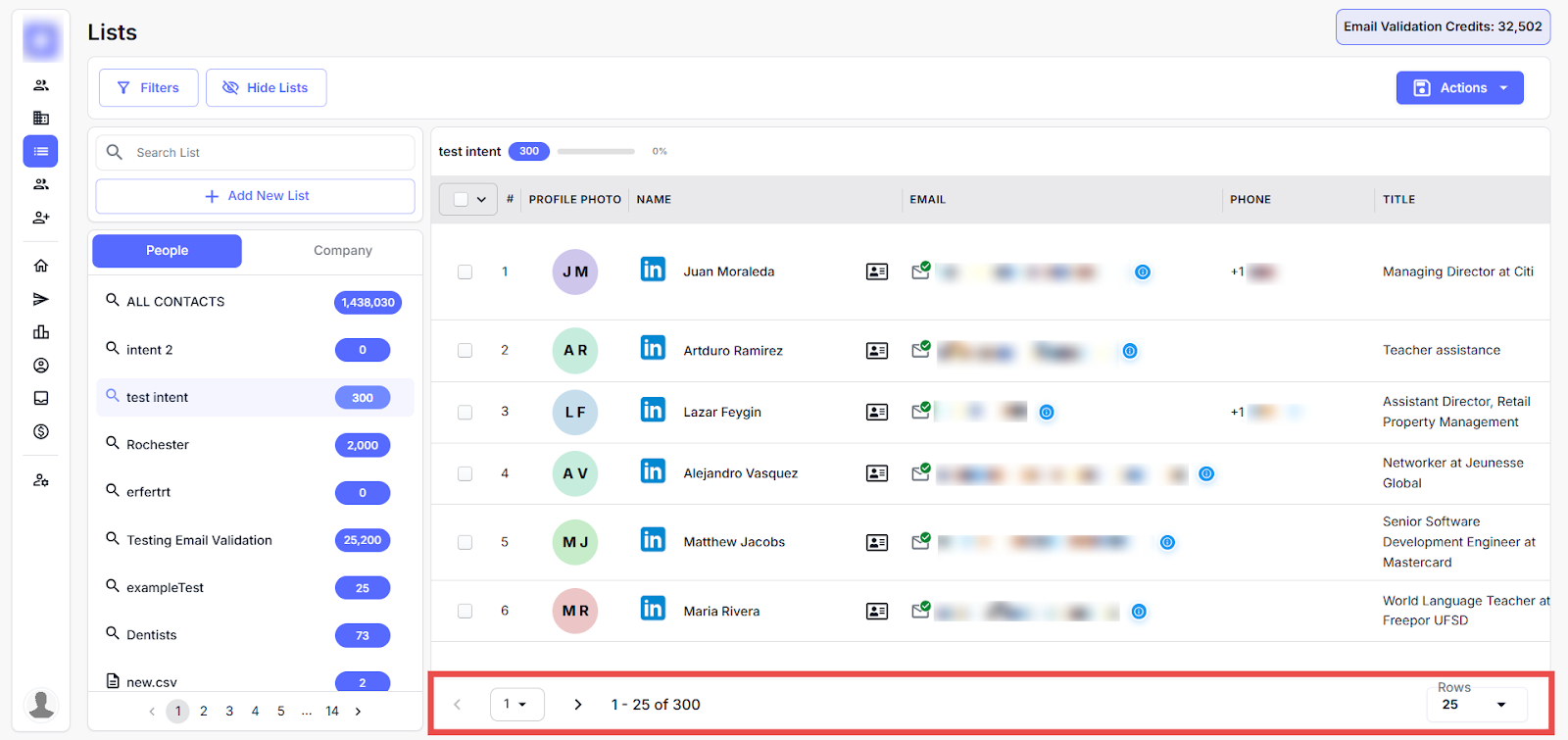This screenshot has width=1568, height=740.
Task: Click verified email icon for Maria Rivera
Action: [920, 610]
